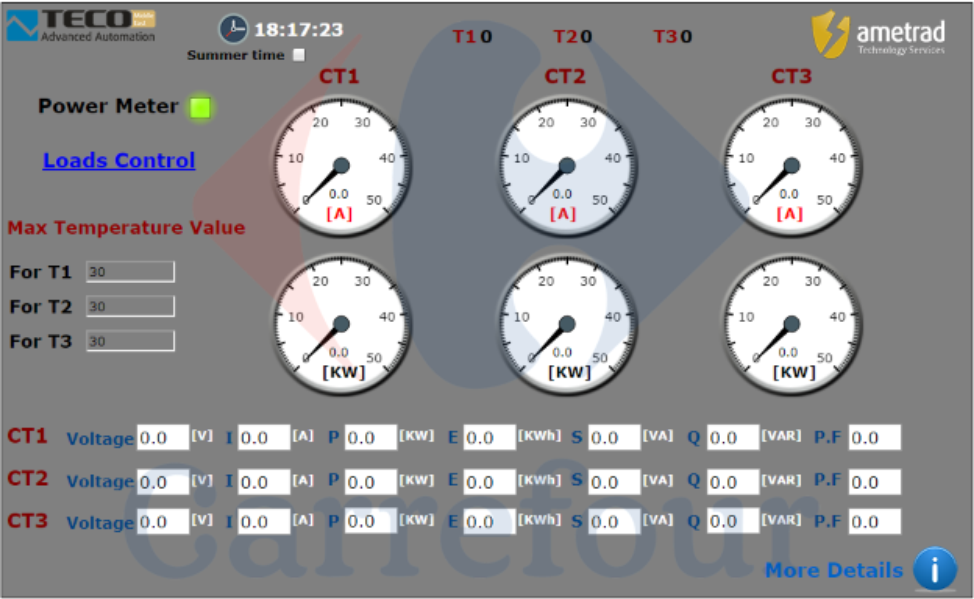Click the CT2 kilowatt gauge

[566, 324]
